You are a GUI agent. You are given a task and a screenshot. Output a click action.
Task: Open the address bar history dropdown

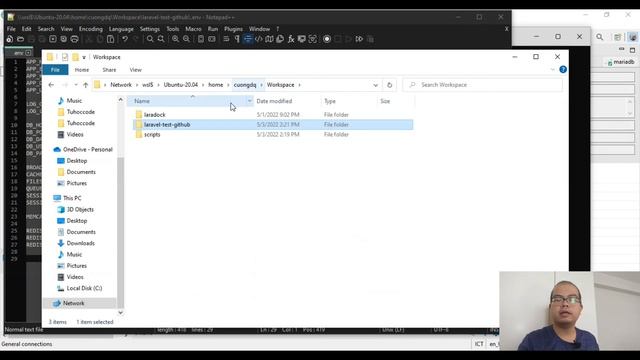[x=376, y=85]
